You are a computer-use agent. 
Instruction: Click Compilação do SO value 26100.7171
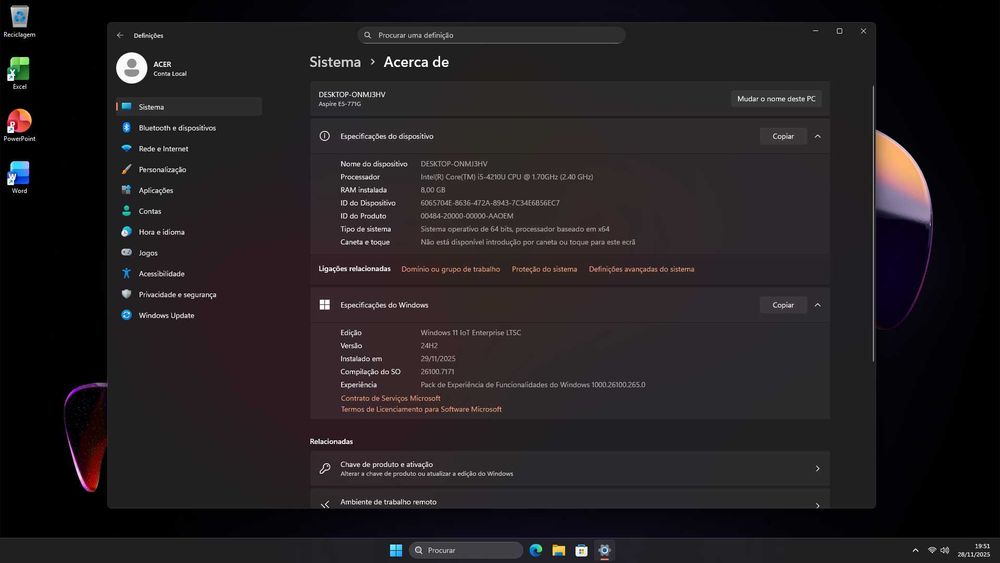point(438,372)
